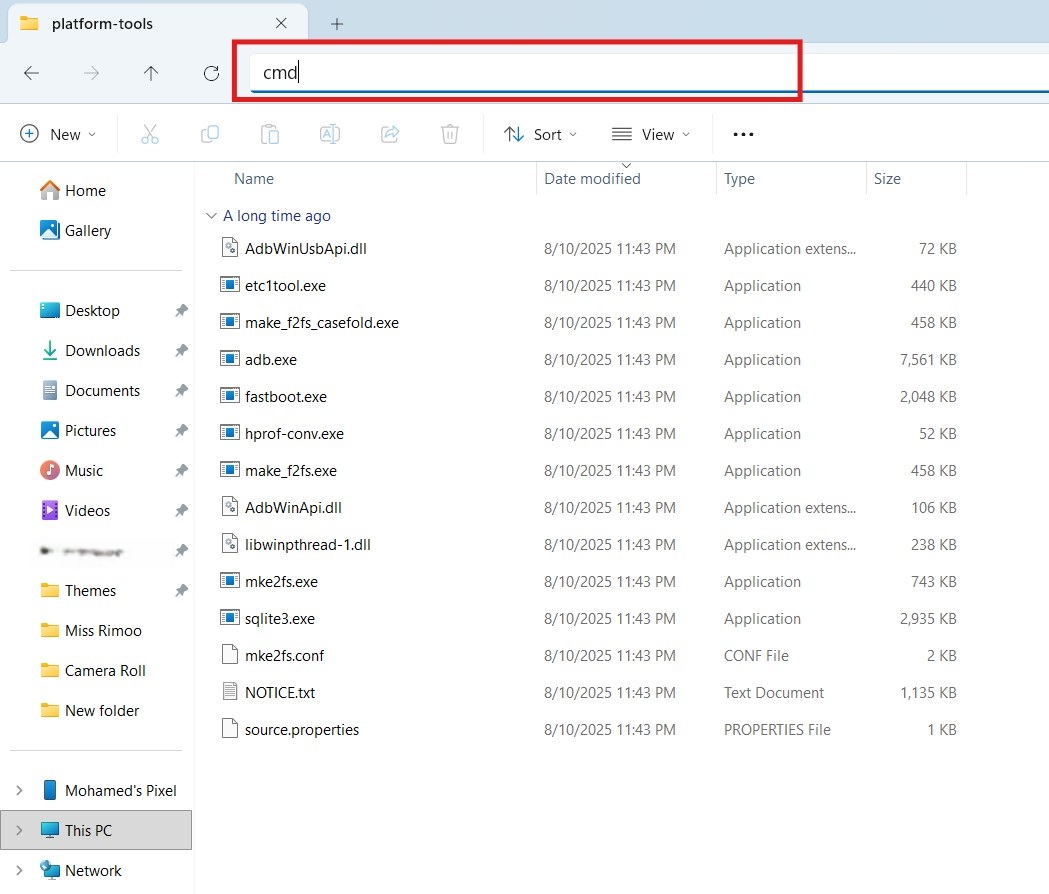Click the Cut scissors icon in toolbar
Viewport: 1049px width, 894px height.
[x=150, y=134]
